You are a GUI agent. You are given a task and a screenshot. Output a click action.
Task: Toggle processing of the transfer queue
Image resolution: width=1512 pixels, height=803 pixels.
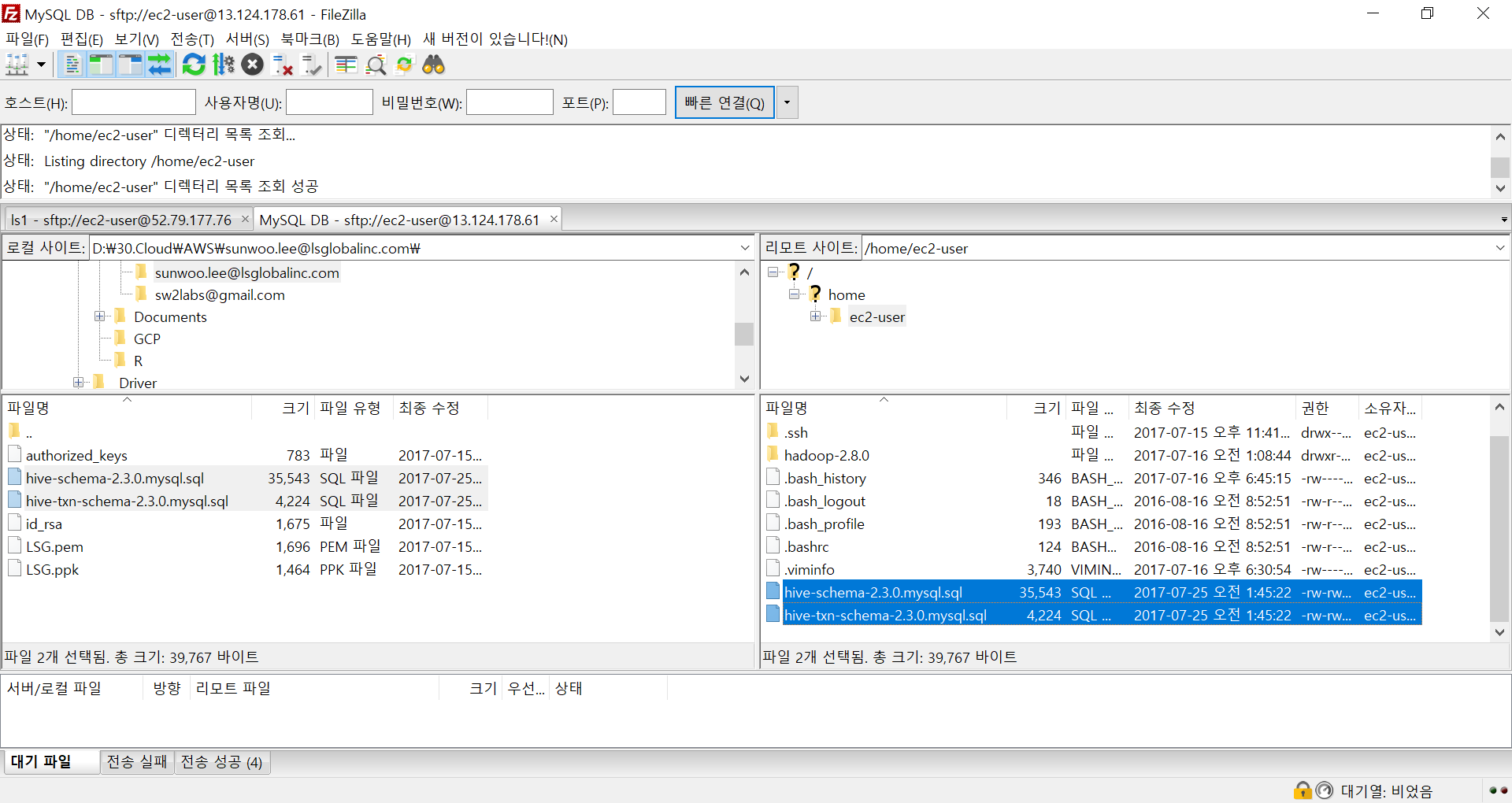[224, 65]
